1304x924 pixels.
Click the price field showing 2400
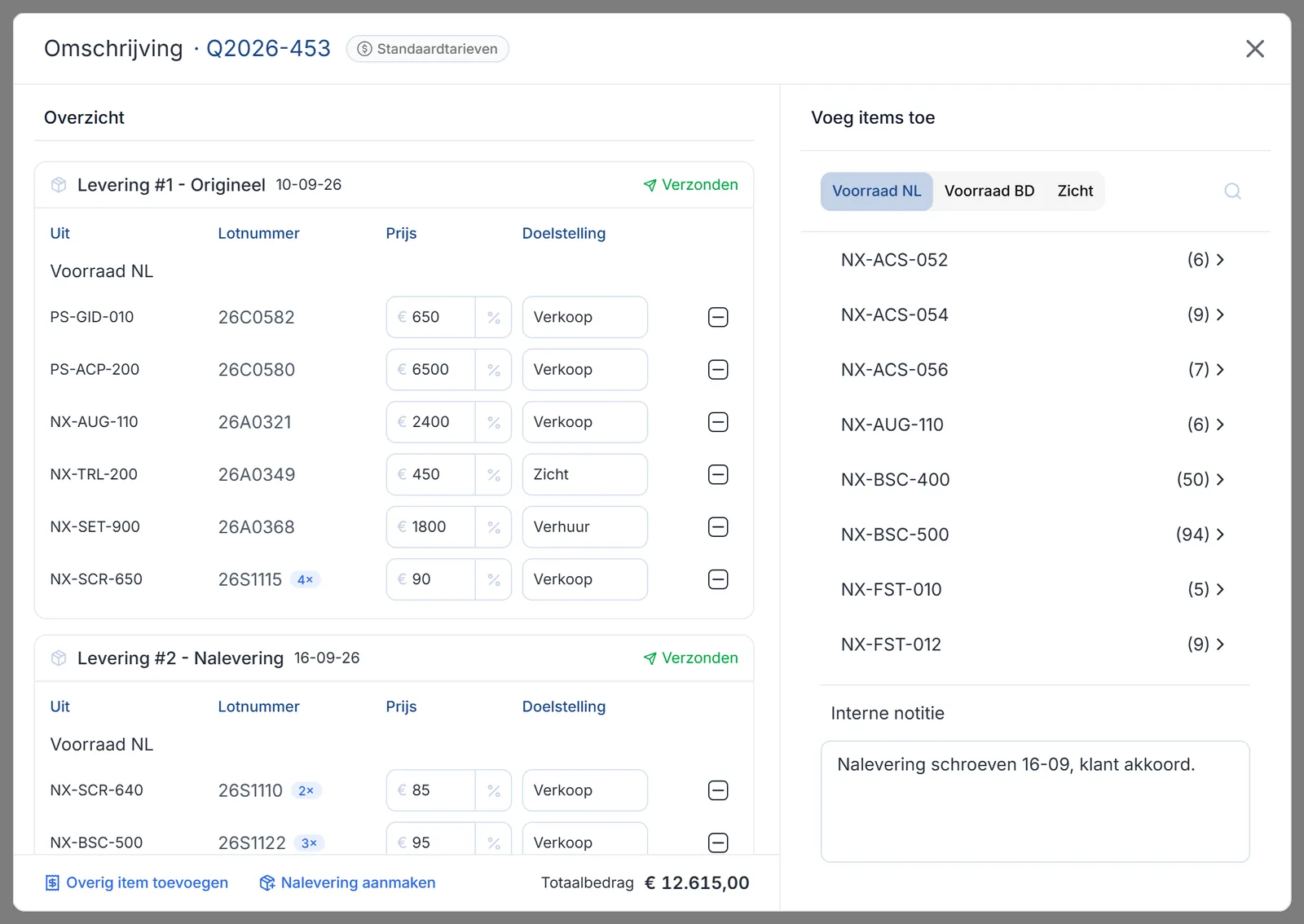point(431,422)
